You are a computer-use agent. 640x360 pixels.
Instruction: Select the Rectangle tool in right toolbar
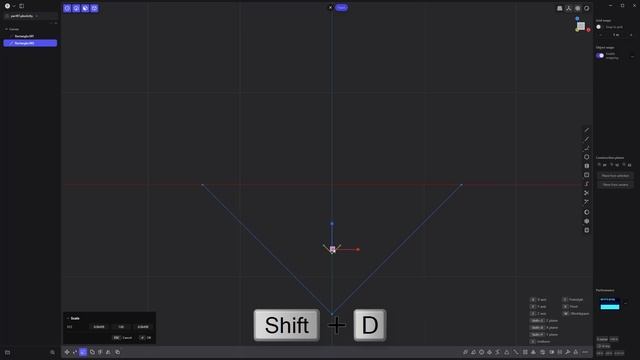(587, 175)
